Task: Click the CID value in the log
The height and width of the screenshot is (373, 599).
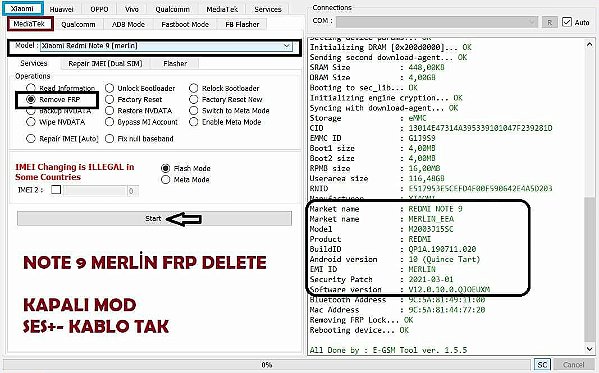Action: [480, 128]
